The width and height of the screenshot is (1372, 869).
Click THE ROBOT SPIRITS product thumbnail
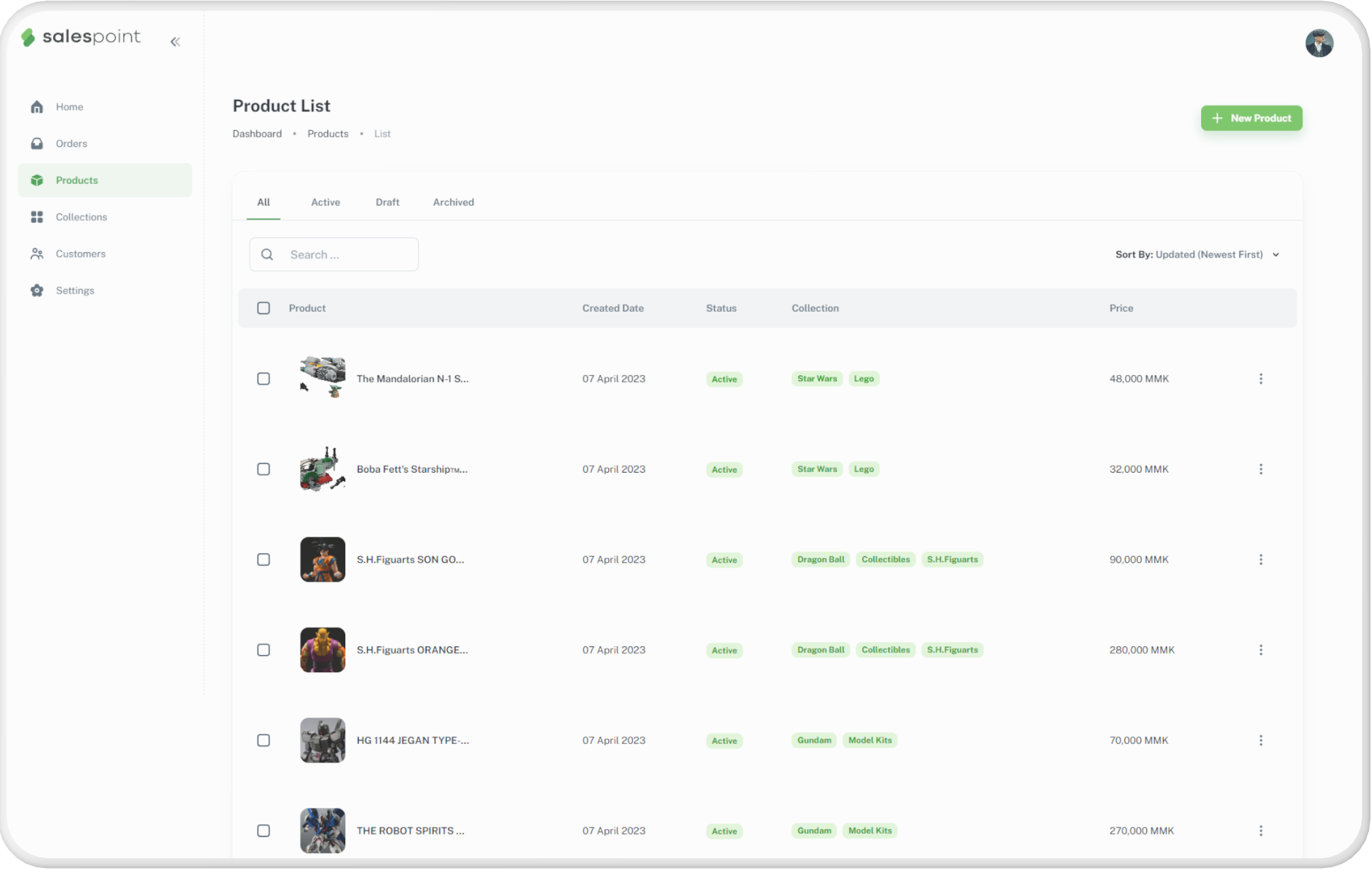point(322,831)
